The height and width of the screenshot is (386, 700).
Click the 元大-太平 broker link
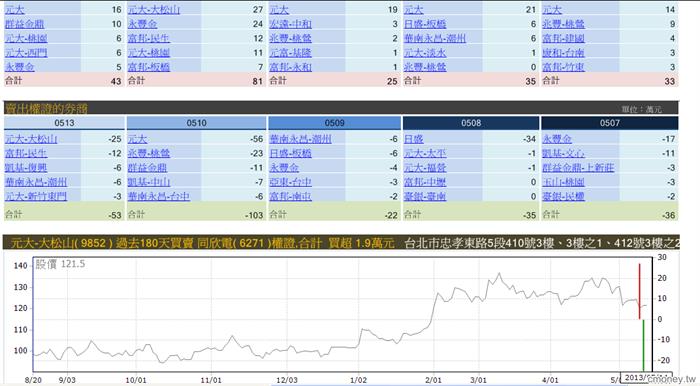[425, 154]
